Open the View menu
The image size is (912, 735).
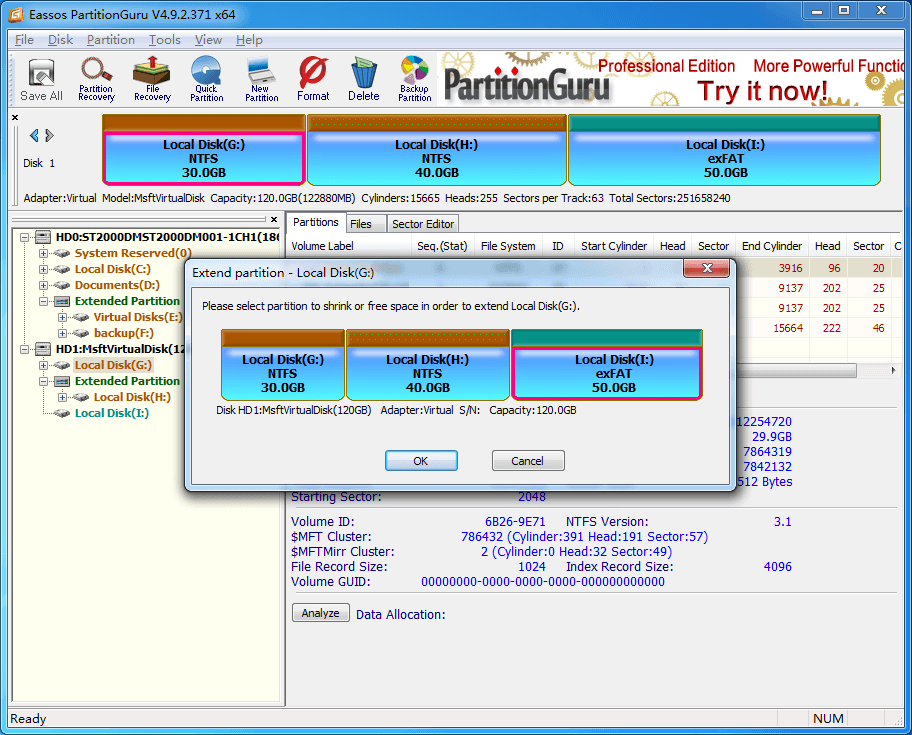pyautogui.click(x=208, y=40)
